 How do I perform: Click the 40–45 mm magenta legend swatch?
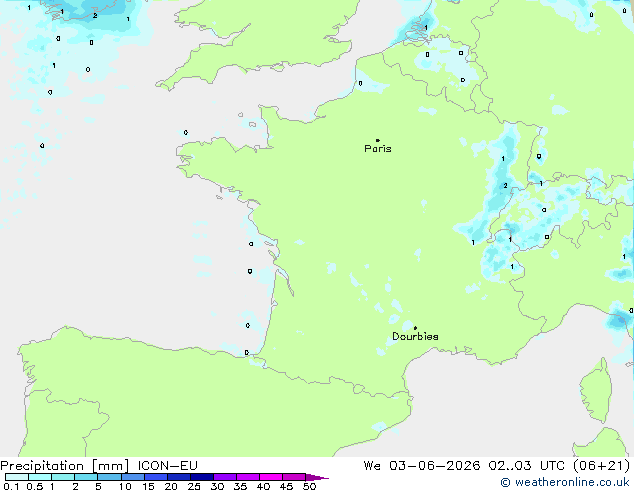pos(271,477)
